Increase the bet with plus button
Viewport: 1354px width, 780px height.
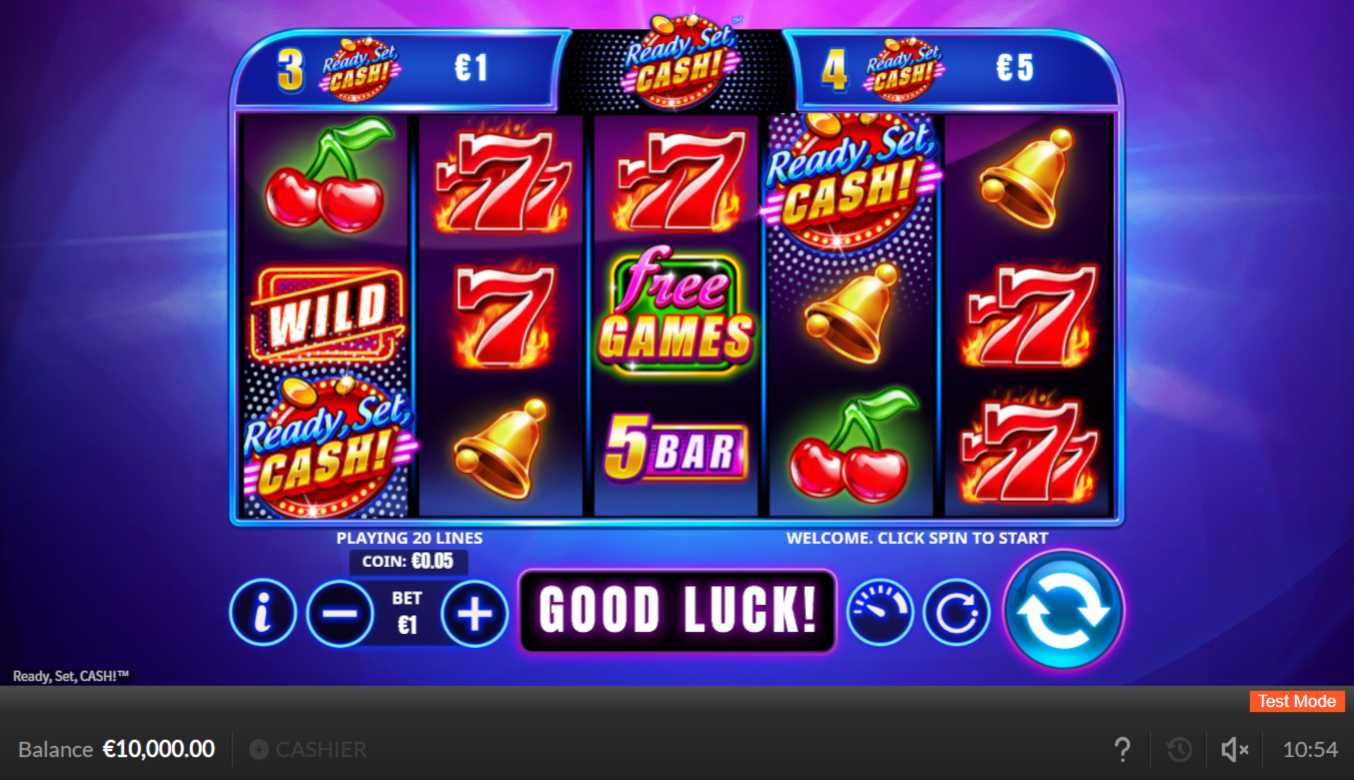tap(475, 613)
